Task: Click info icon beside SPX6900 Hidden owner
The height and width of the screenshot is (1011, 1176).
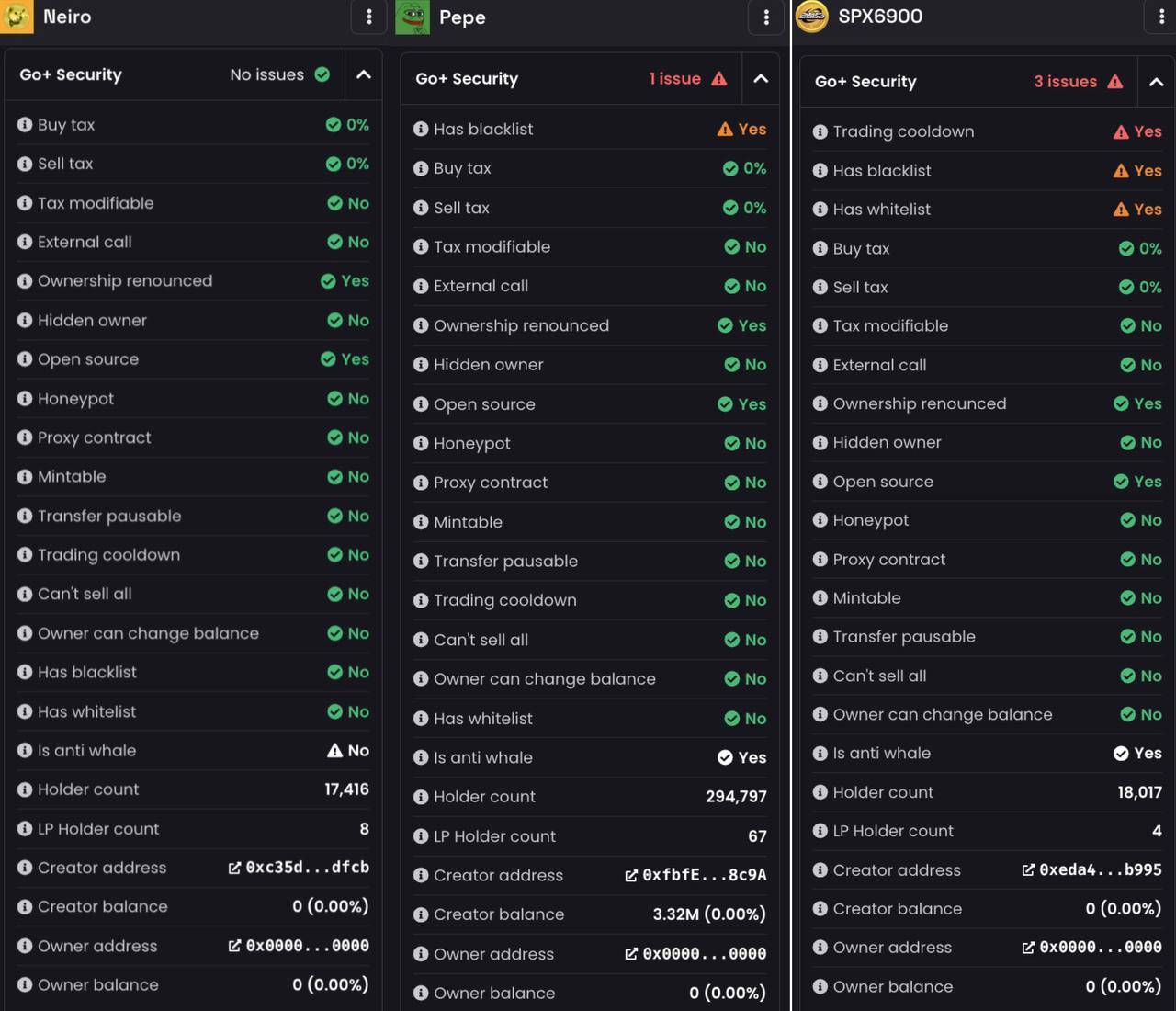Action: 820,443
